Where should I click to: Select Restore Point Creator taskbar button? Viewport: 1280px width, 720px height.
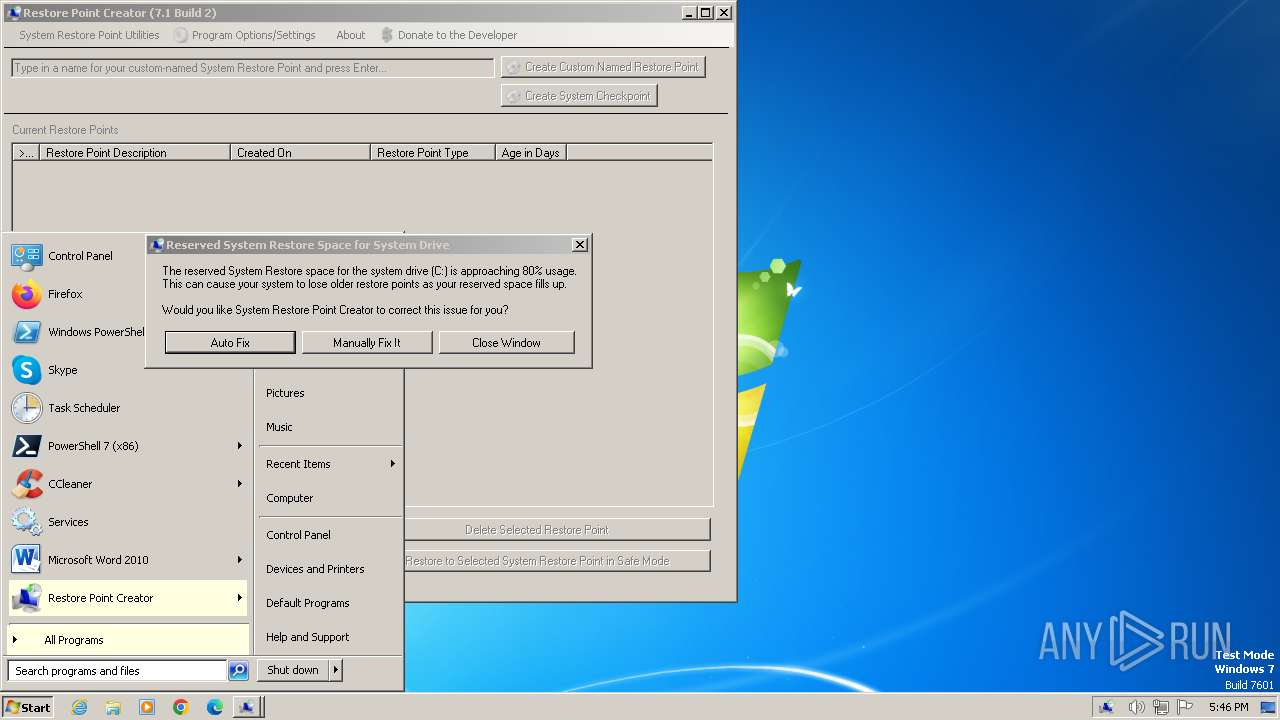point(248,707)
